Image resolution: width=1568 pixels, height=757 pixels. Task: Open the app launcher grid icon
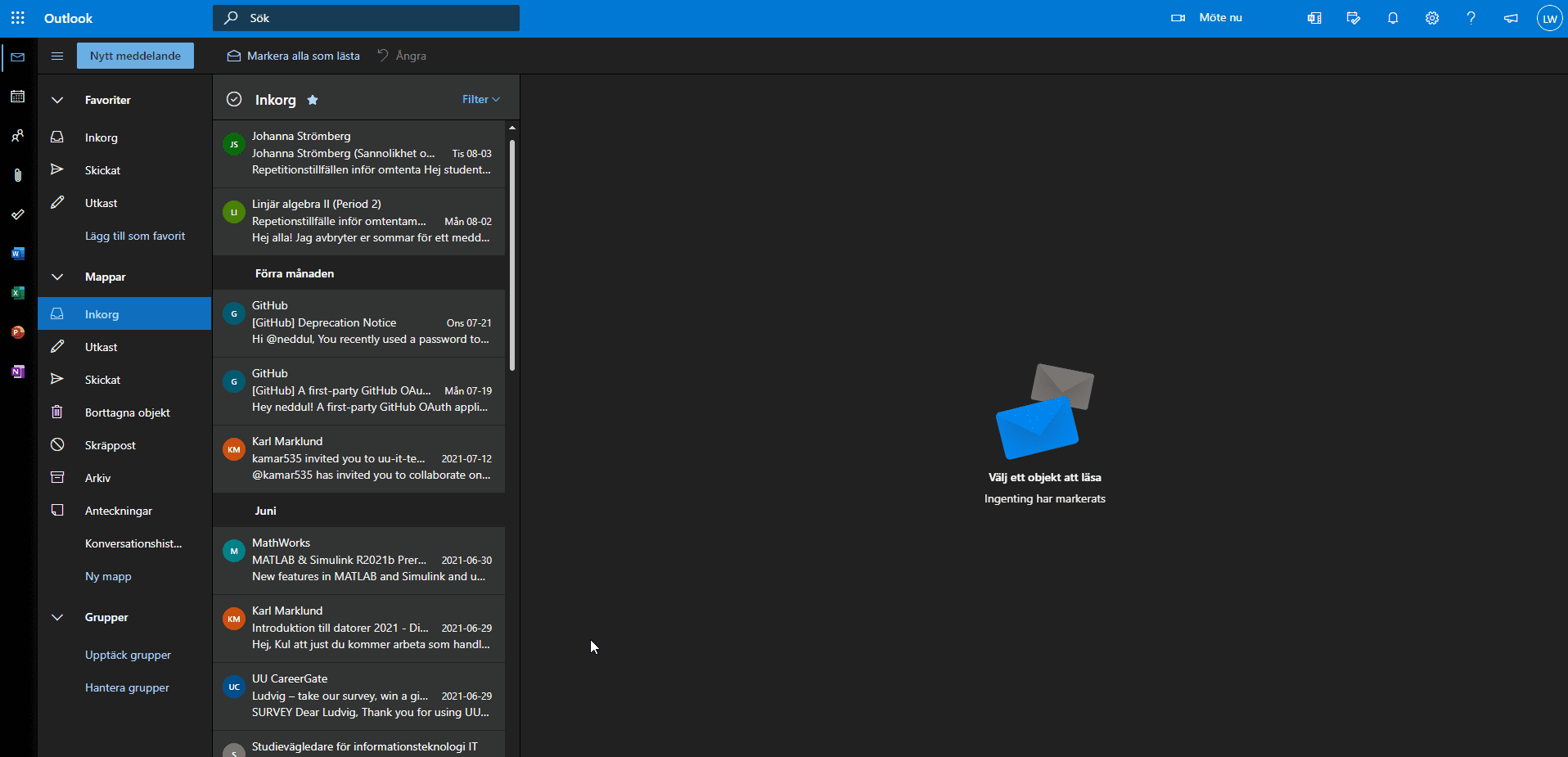pos(18,18)
